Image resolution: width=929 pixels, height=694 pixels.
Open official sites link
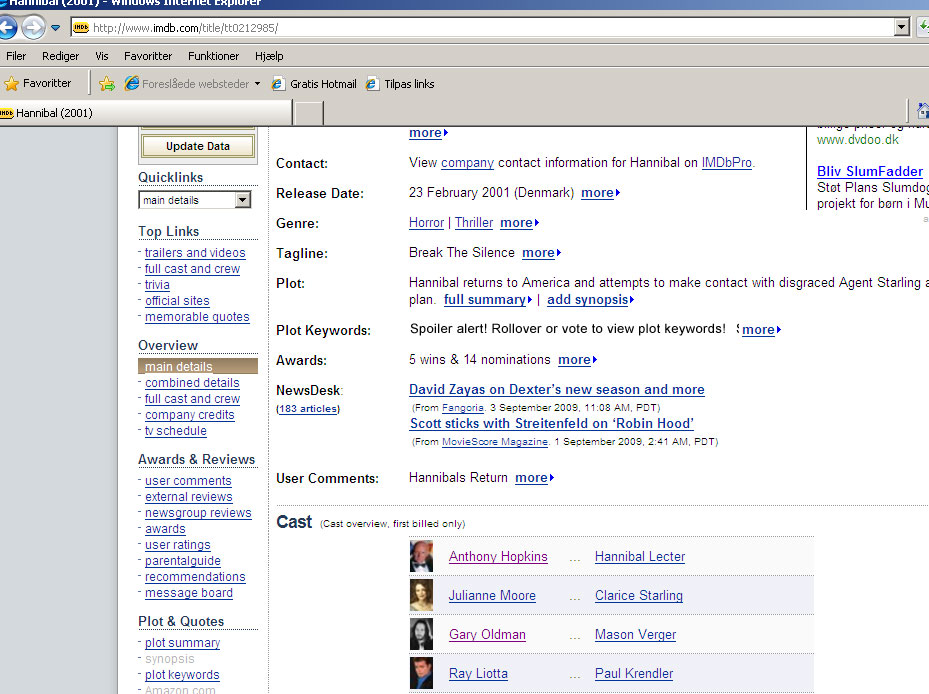click(x=177, y=300)
